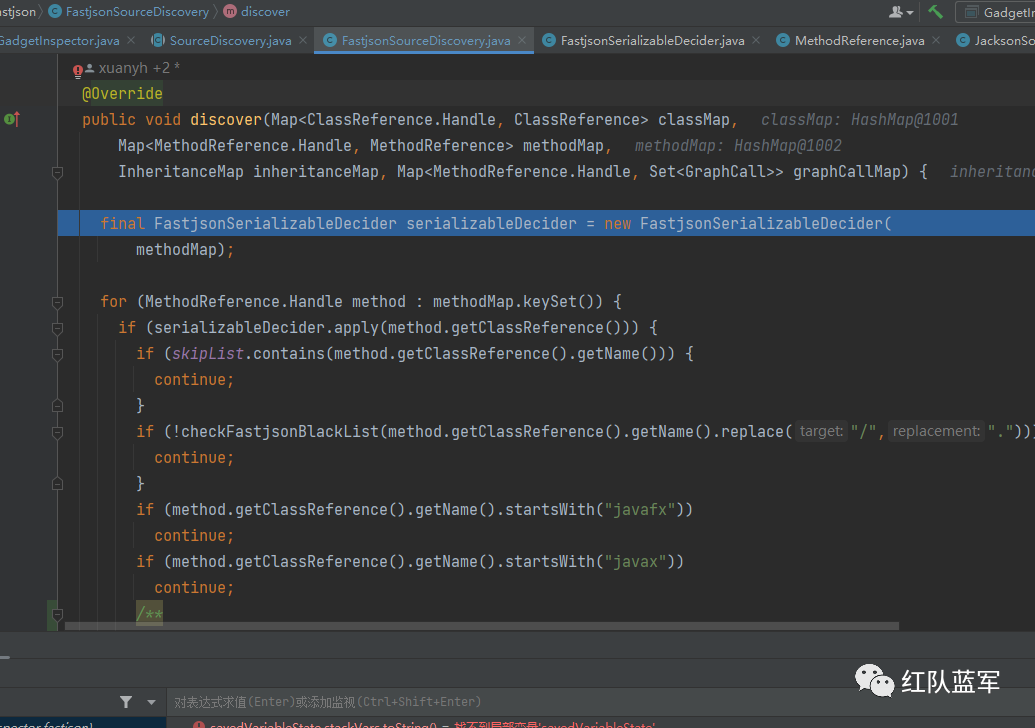Image resolution: width=1035 pixels, height=728 pixels.
Task: Click the overriding method gutter icon
Action: [x=12, y=119]
